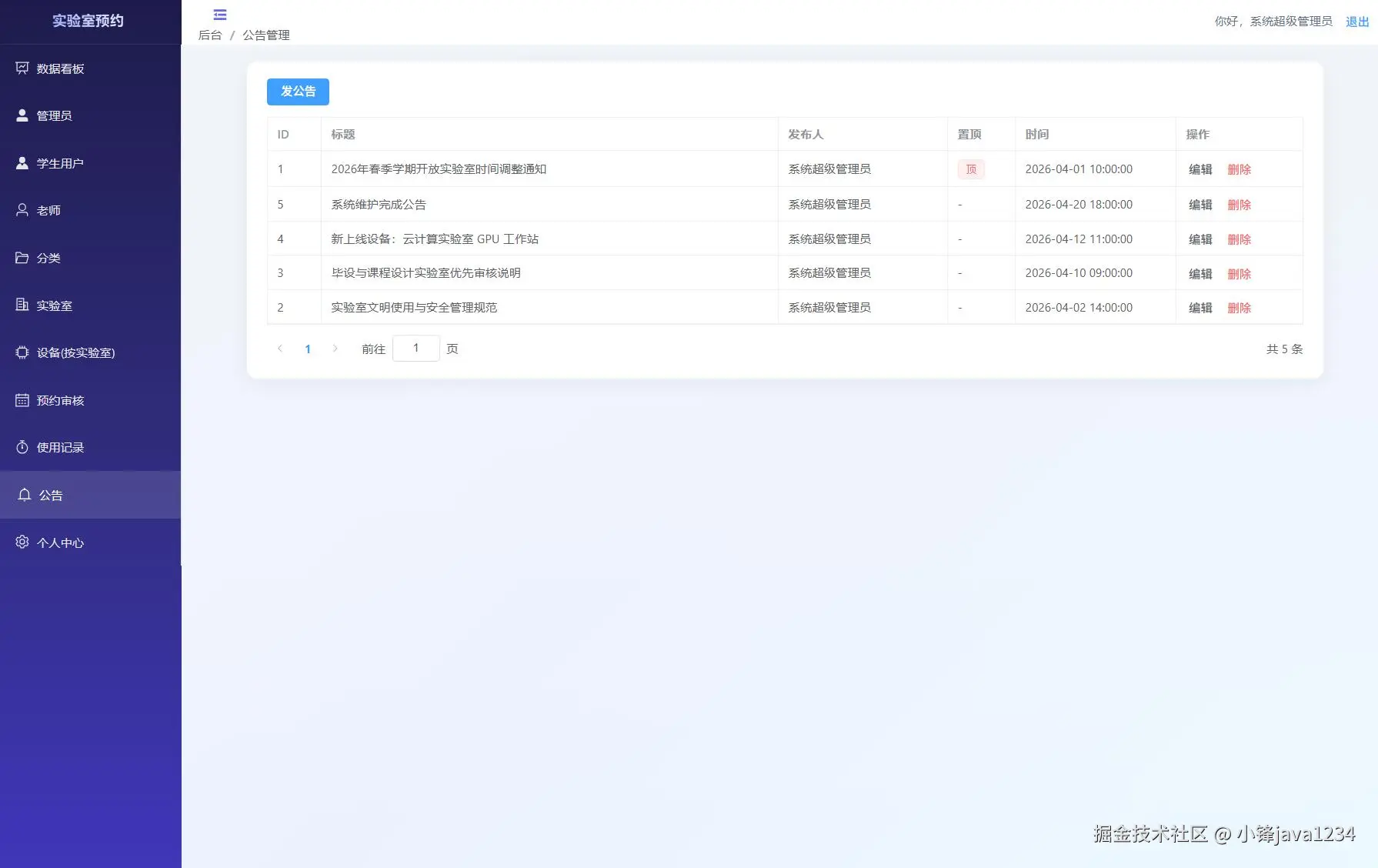This screenshot has width=1378, height=868.
Task: Click the 后台 breadcrumb
Action: (210, 35)
